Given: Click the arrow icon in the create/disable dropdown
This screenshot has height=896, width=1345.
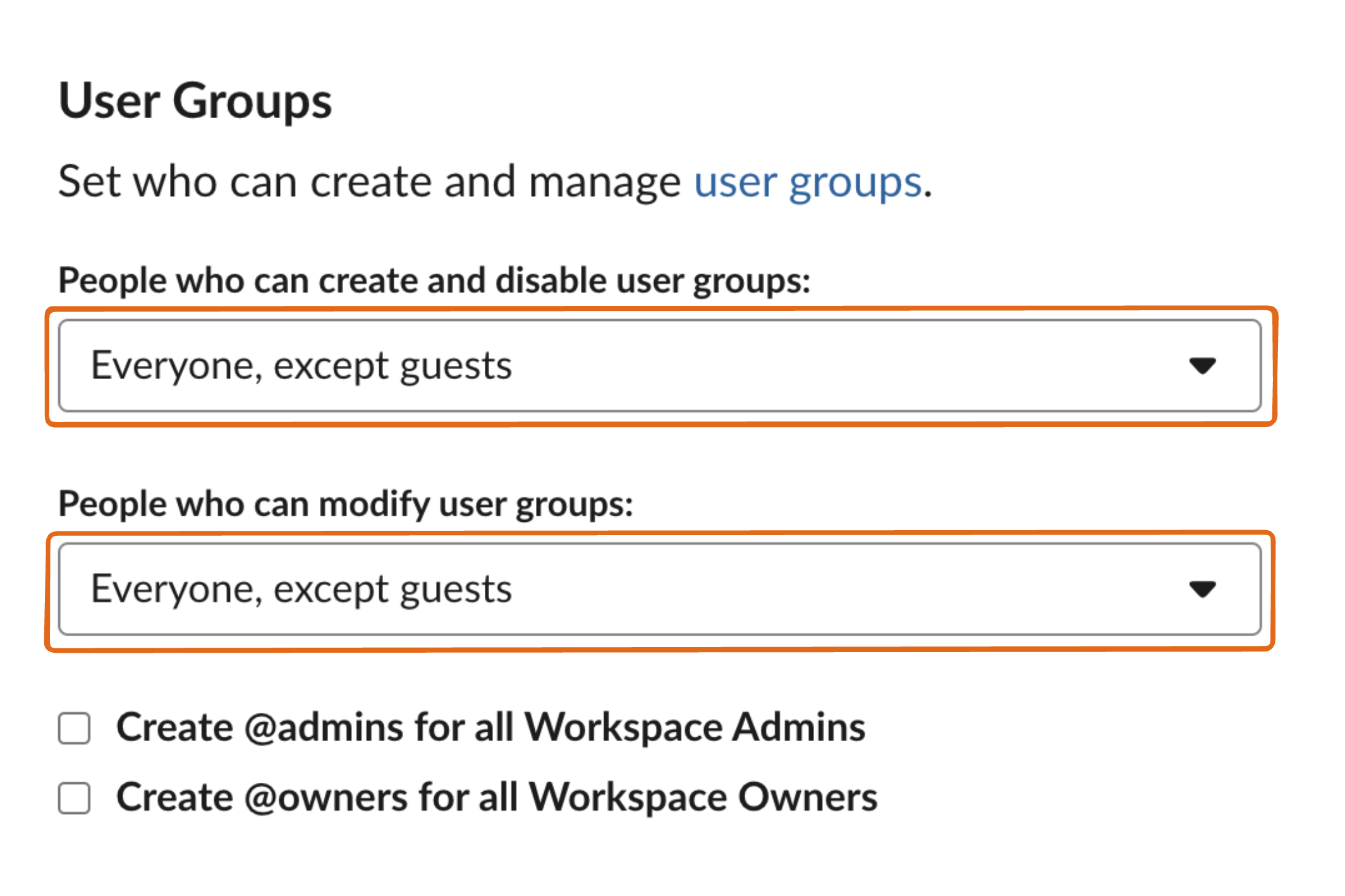Looking at the screenshot, I should [x=1202, y=366].
